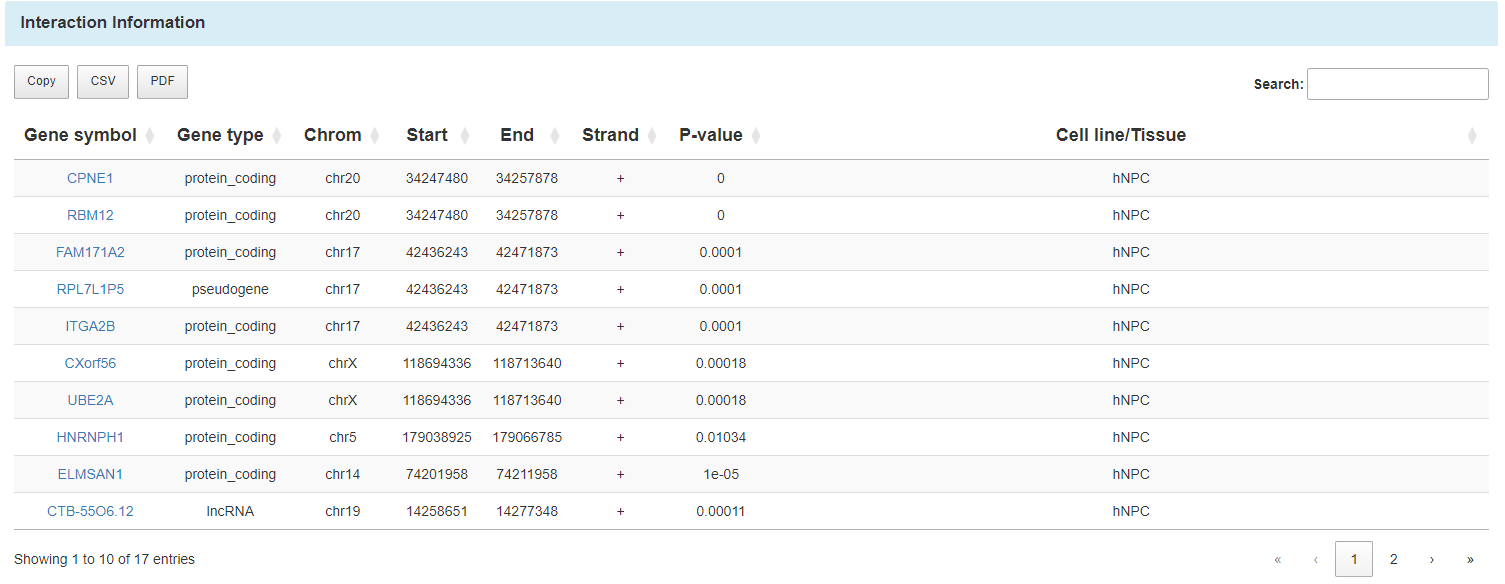Sort table by Gene symbol column
Viewport: 1505px width, 584px height.
89,135
